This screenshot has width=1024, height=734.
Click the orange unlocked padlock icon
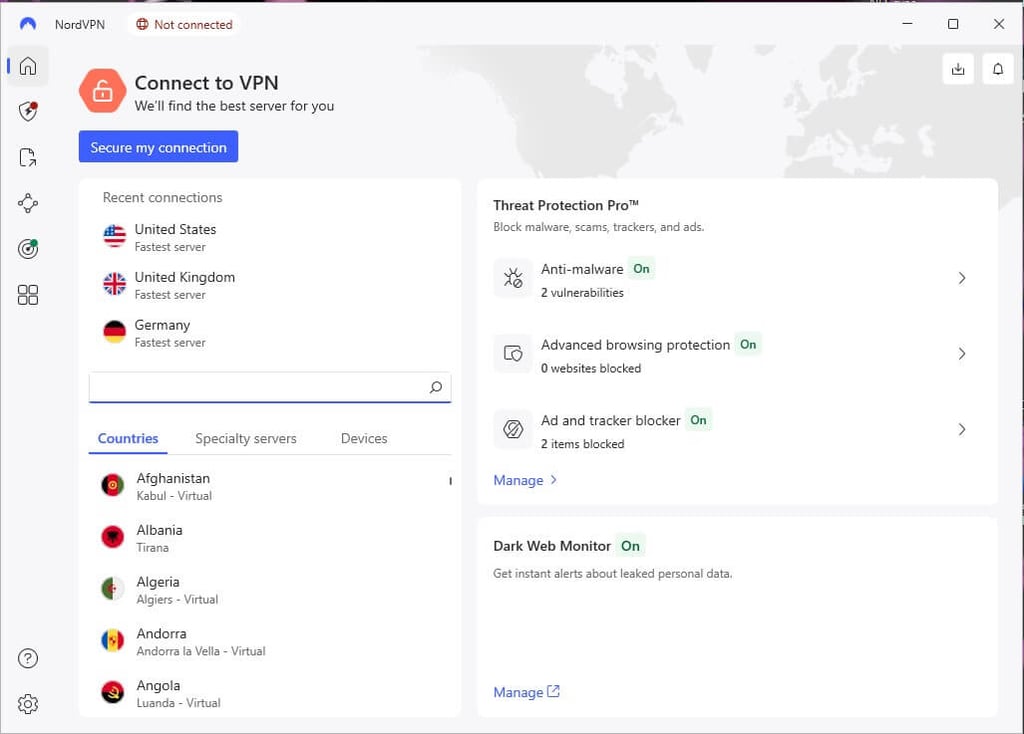pos(103,91)
